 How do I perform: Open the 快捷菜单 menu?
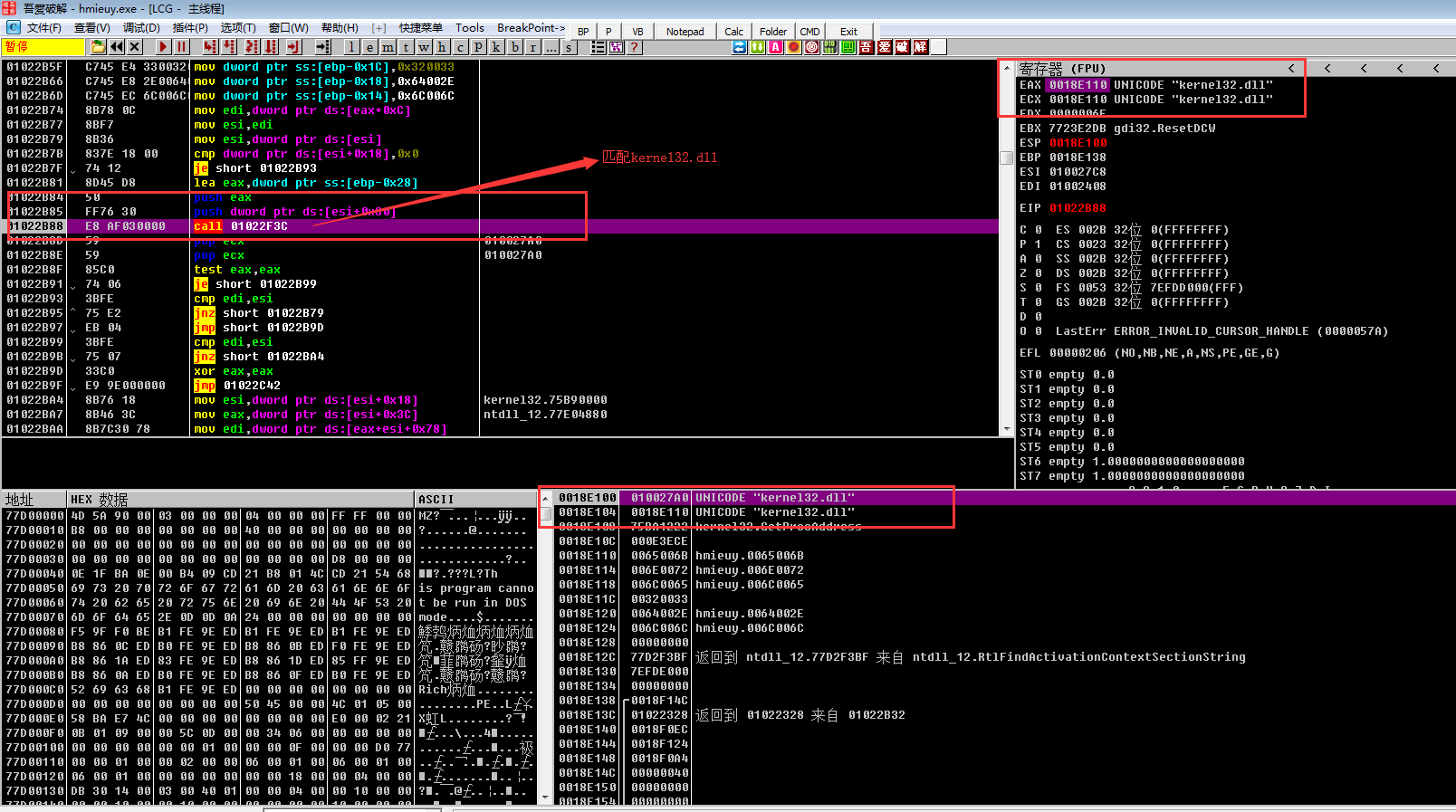[x=420, y=28]
